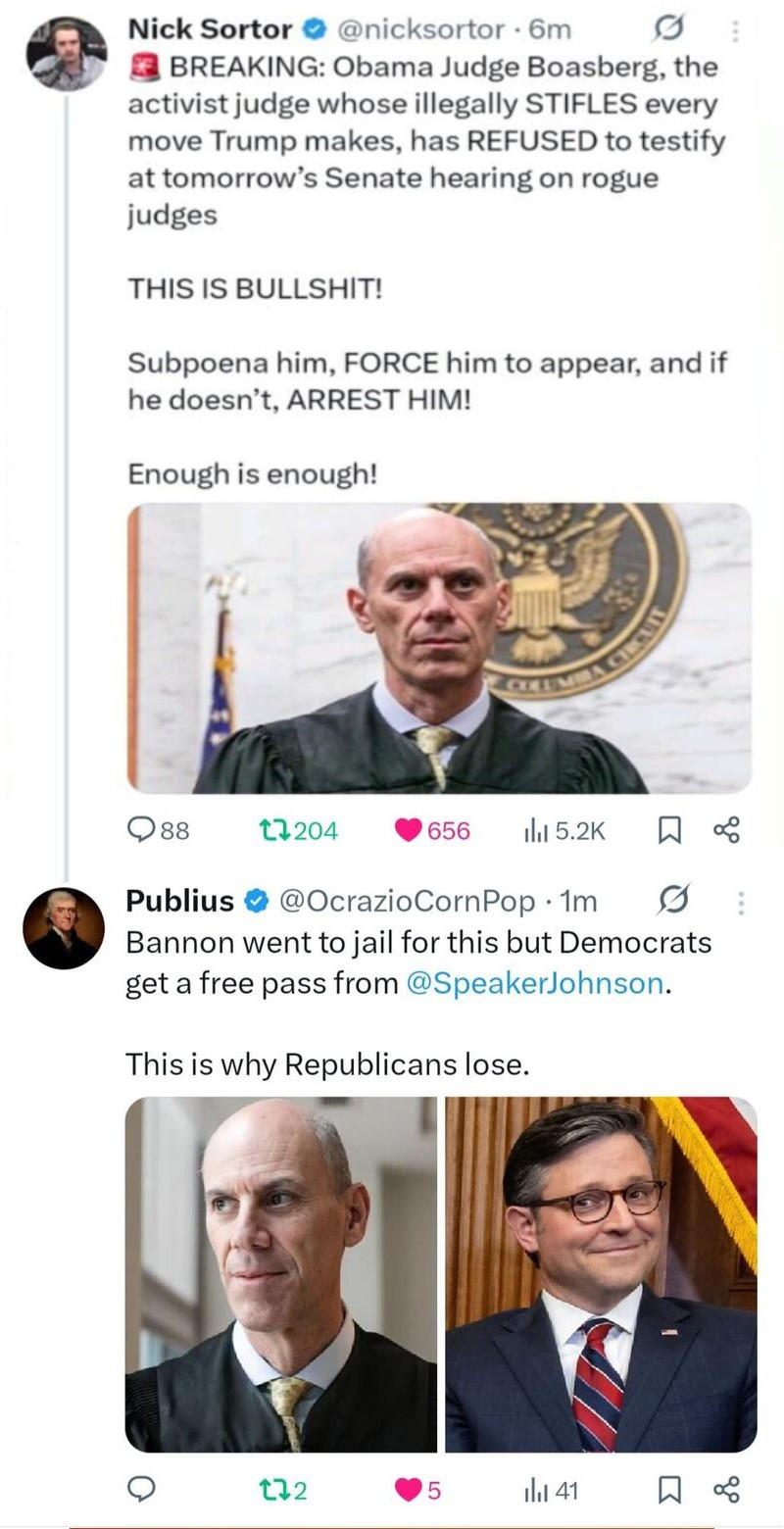The height and width of the screenshot is (1529, 784).
Task: Bookmark Publius's reply
Action: pos(668,1490)
